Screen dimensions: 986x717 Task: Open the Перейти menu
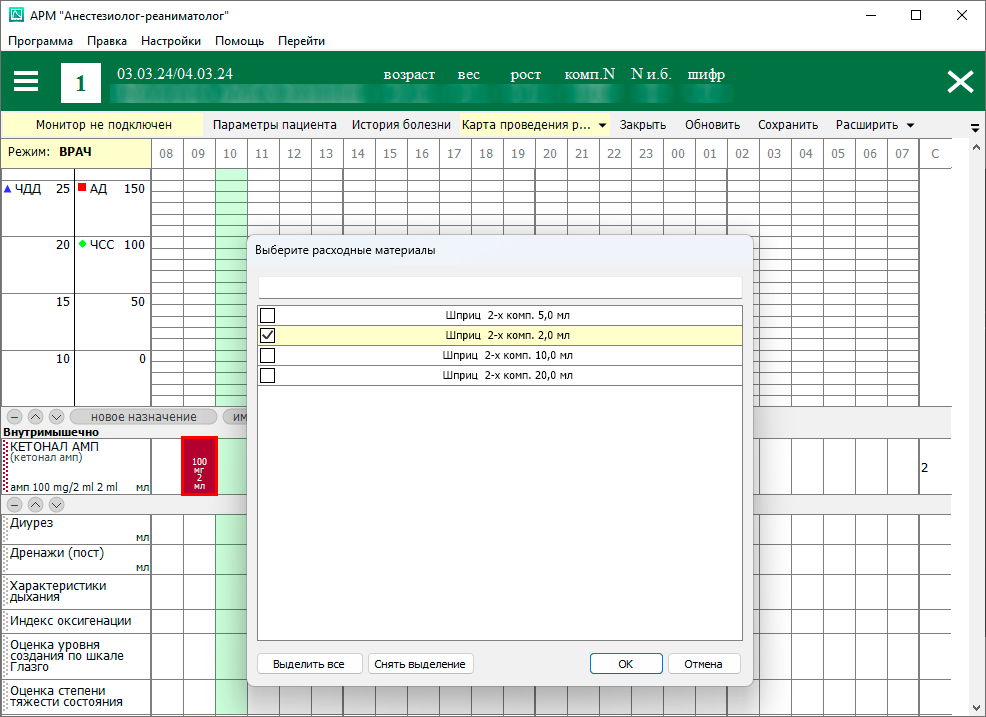[x=302, y=41]
